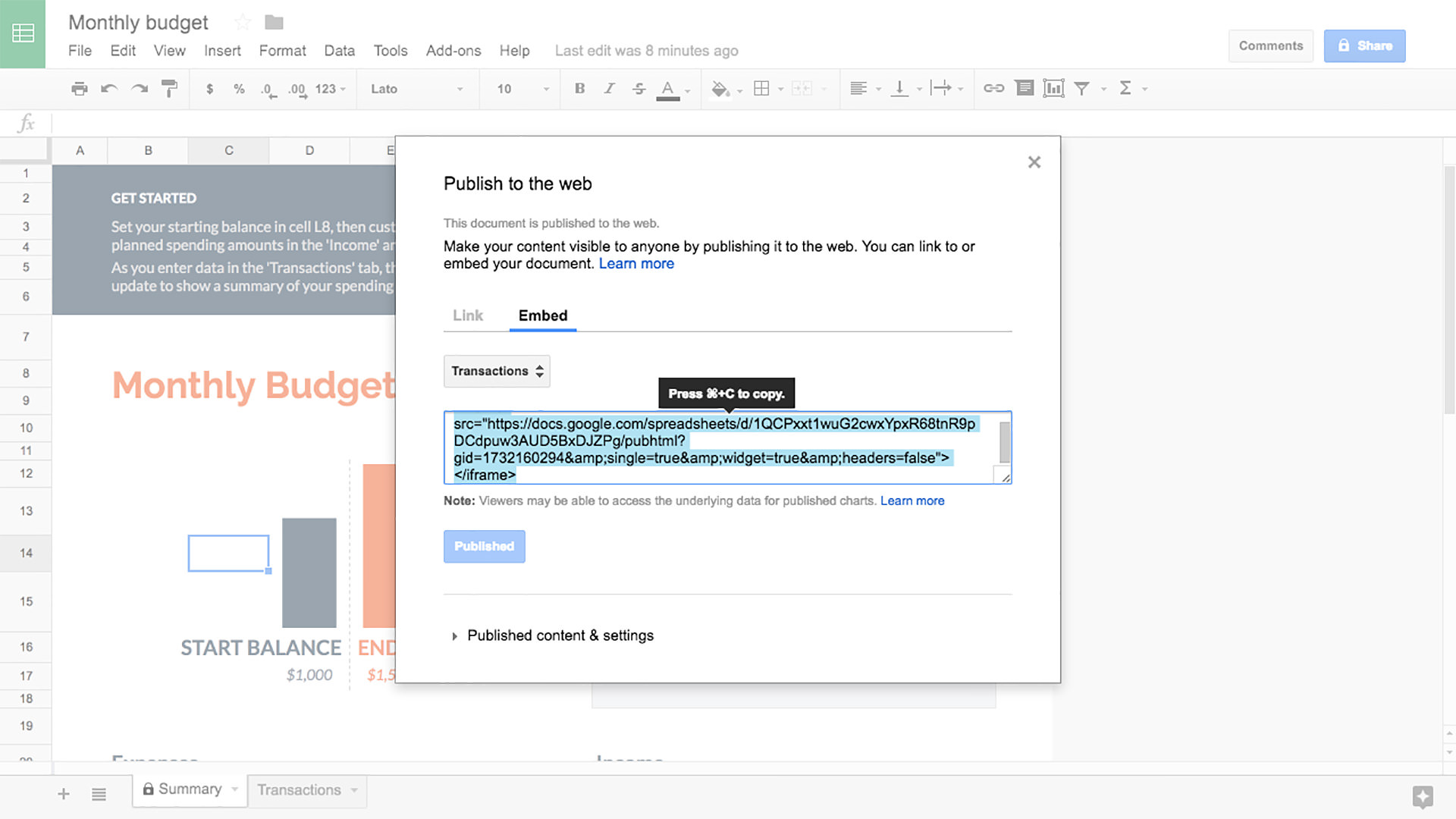The image size is (1456, 819).
Task: Click the Published button
Action: tap(484, 546)
